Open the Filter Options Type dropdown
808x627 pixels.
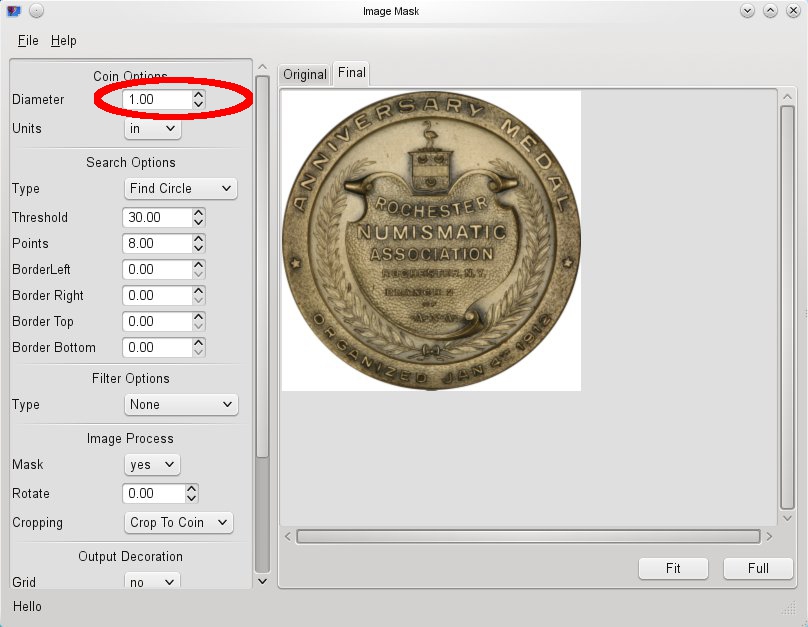(x=181, y=404)
